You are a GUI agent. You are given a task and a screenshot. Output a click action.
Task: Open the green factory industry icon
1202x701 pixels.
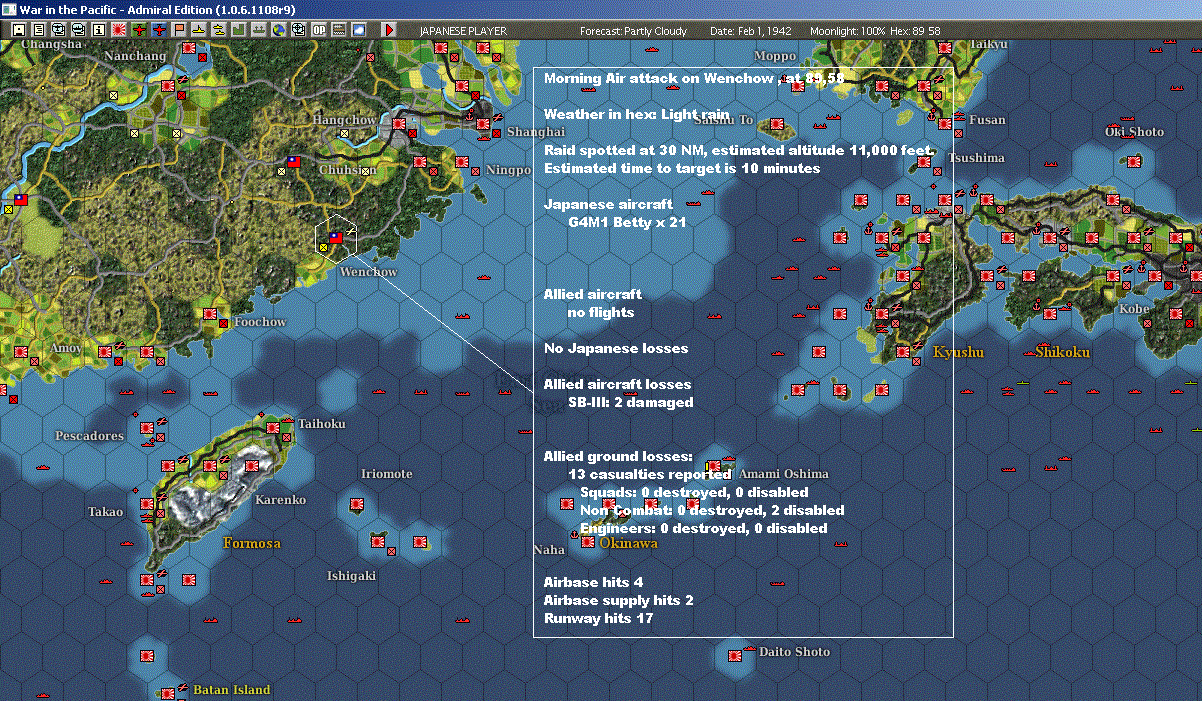click(x=239, y=30)
